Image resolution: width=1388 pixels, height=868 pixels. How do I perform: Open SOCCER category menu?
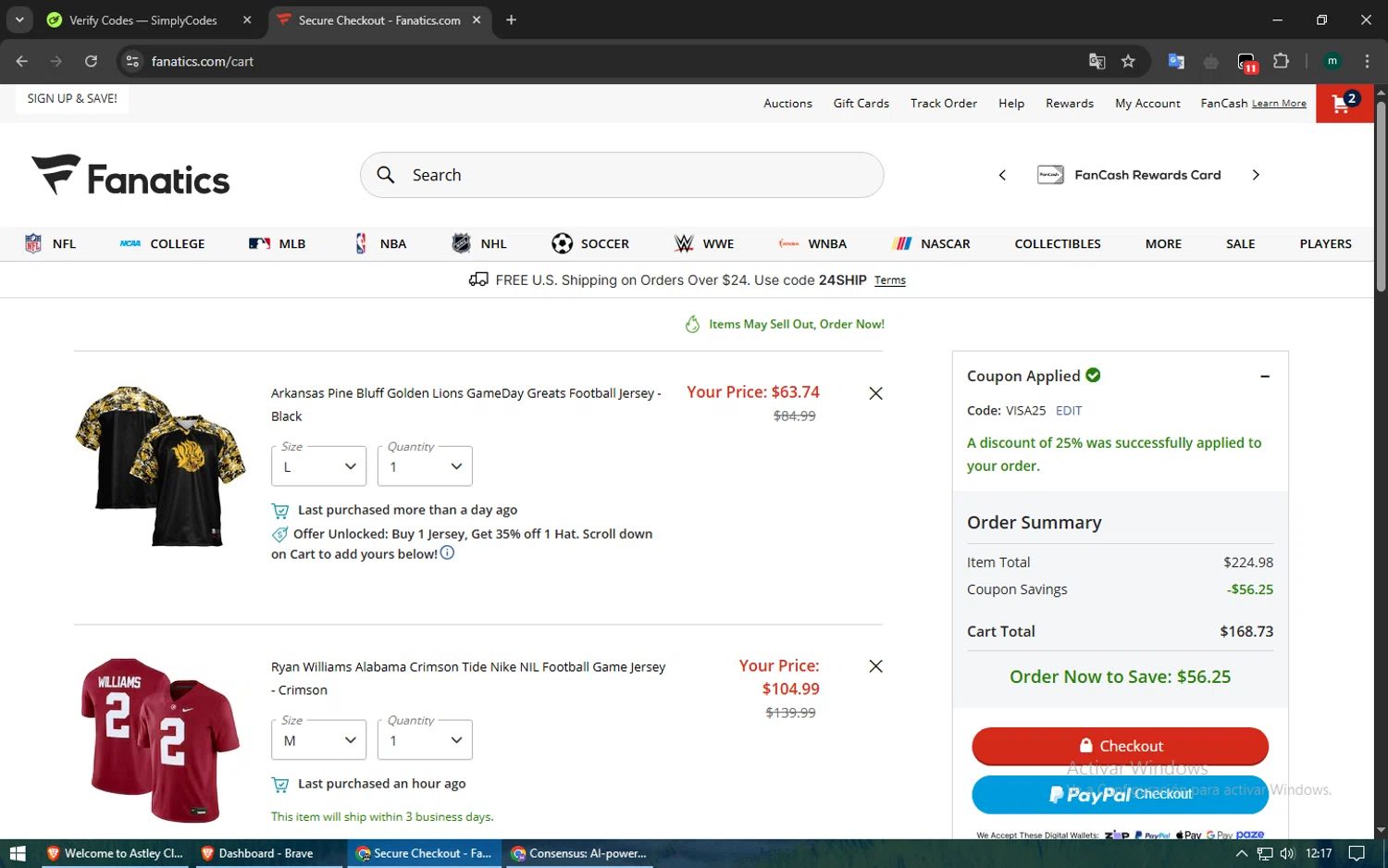click(x=589, y=243)
